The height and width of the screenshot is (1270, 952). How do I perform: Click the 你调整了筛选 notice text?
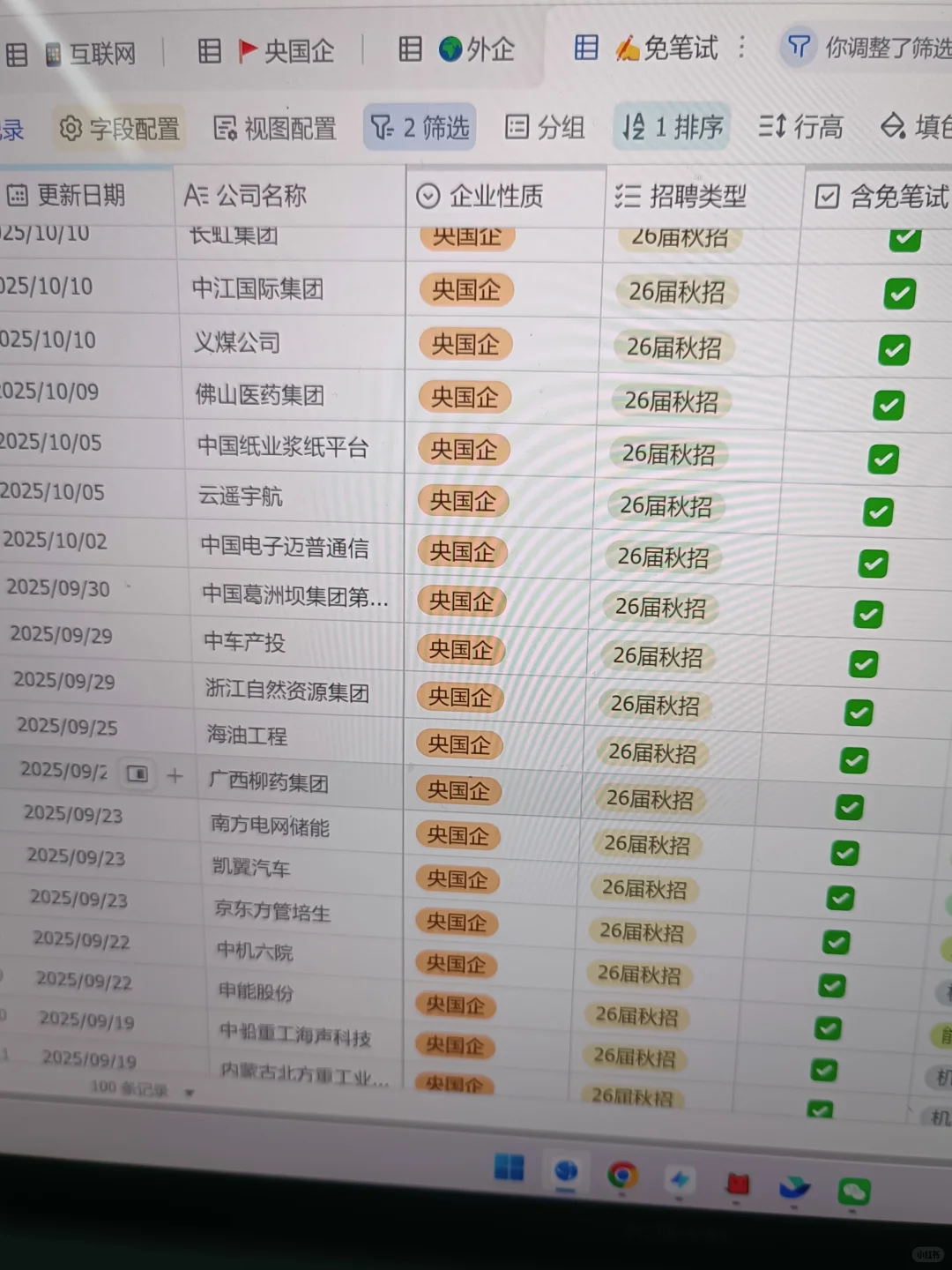889,47
